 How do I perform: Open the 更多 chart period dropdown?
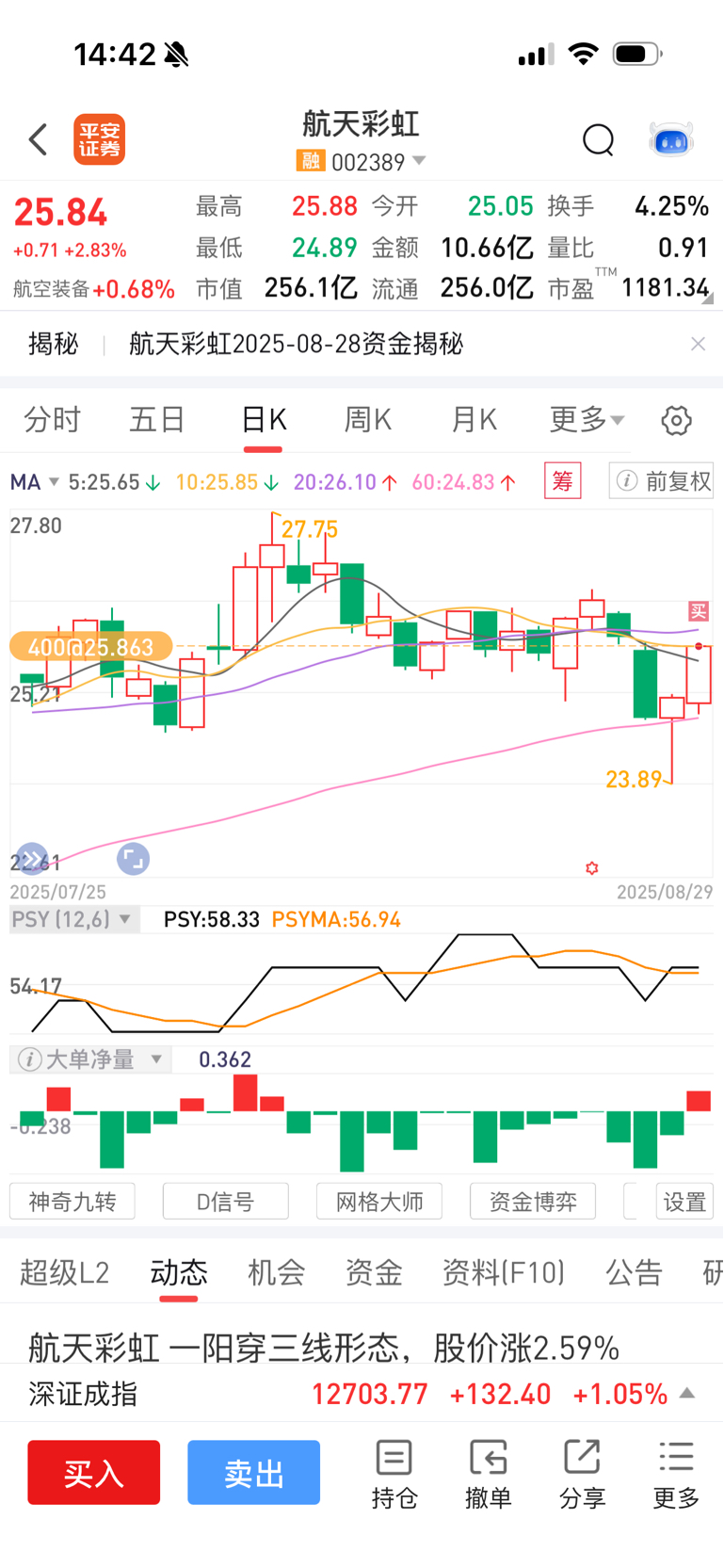(587, 420)
